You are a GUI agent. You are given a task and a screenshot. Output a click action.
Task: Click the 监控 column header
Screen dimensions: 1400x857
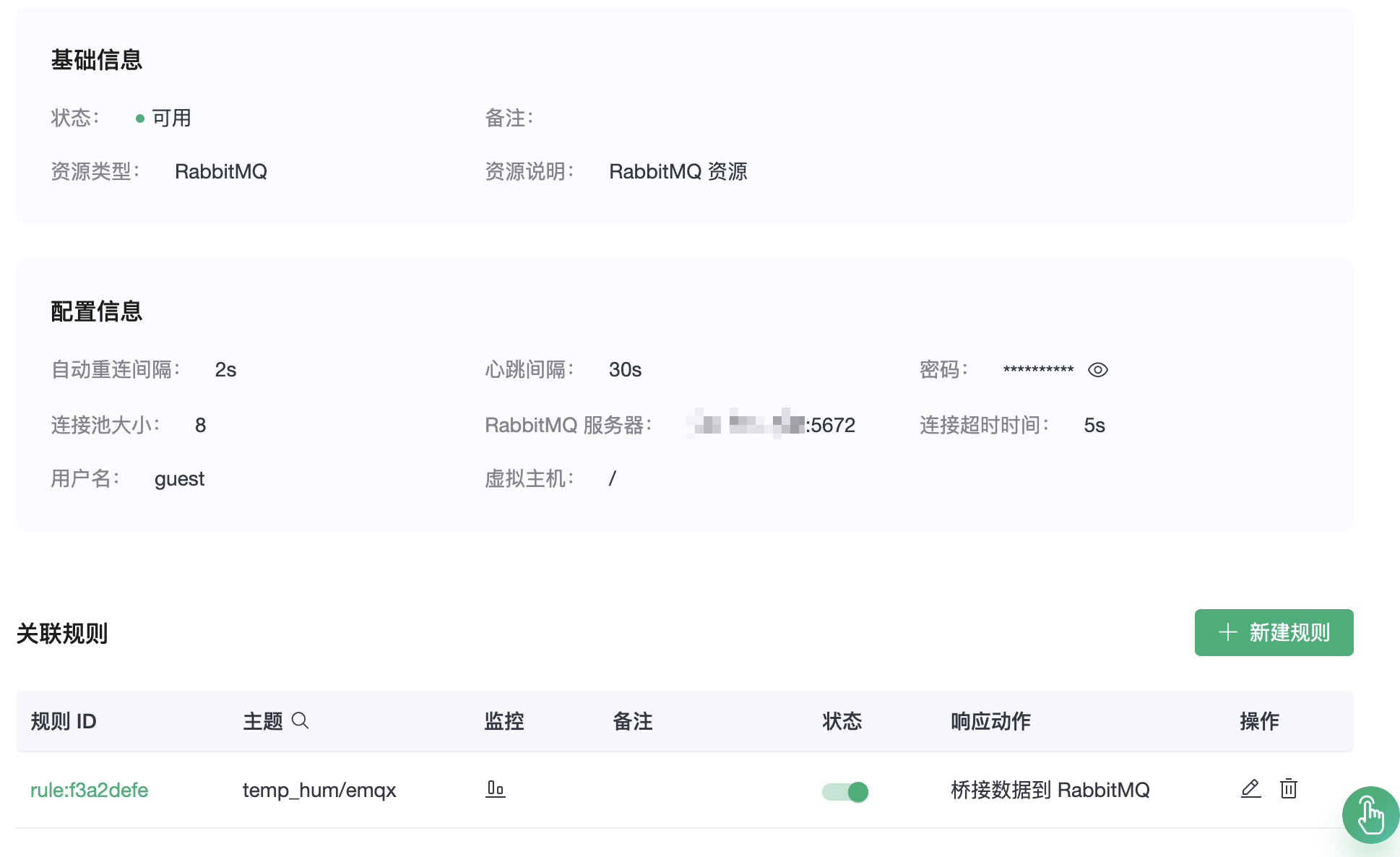[x=504, y=721]
